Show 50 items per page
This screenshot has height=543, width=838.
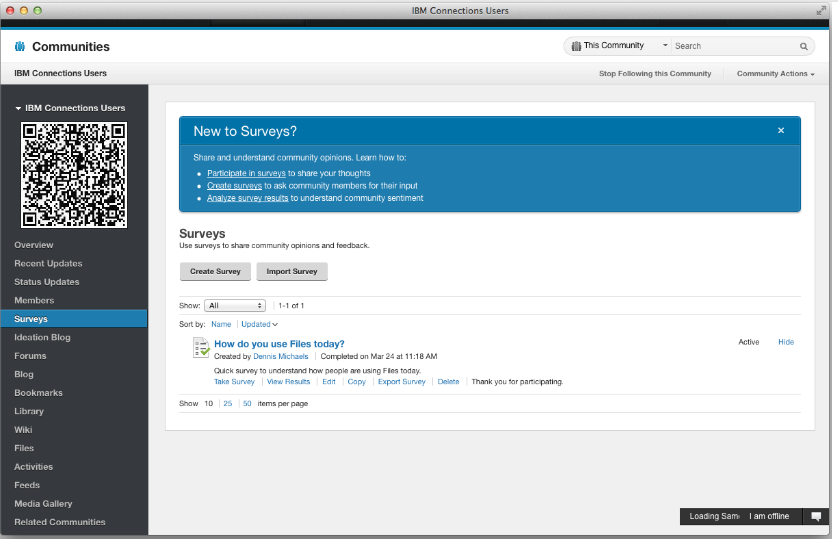tap(247, 404)
